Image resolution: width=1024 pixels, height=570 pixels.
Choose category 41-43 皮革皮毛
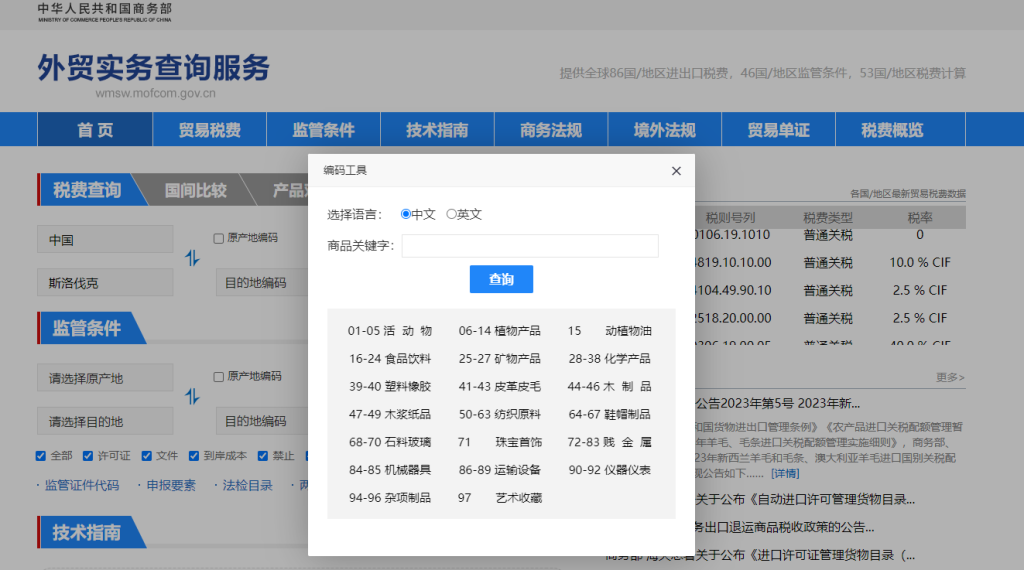tap(500, 387)
